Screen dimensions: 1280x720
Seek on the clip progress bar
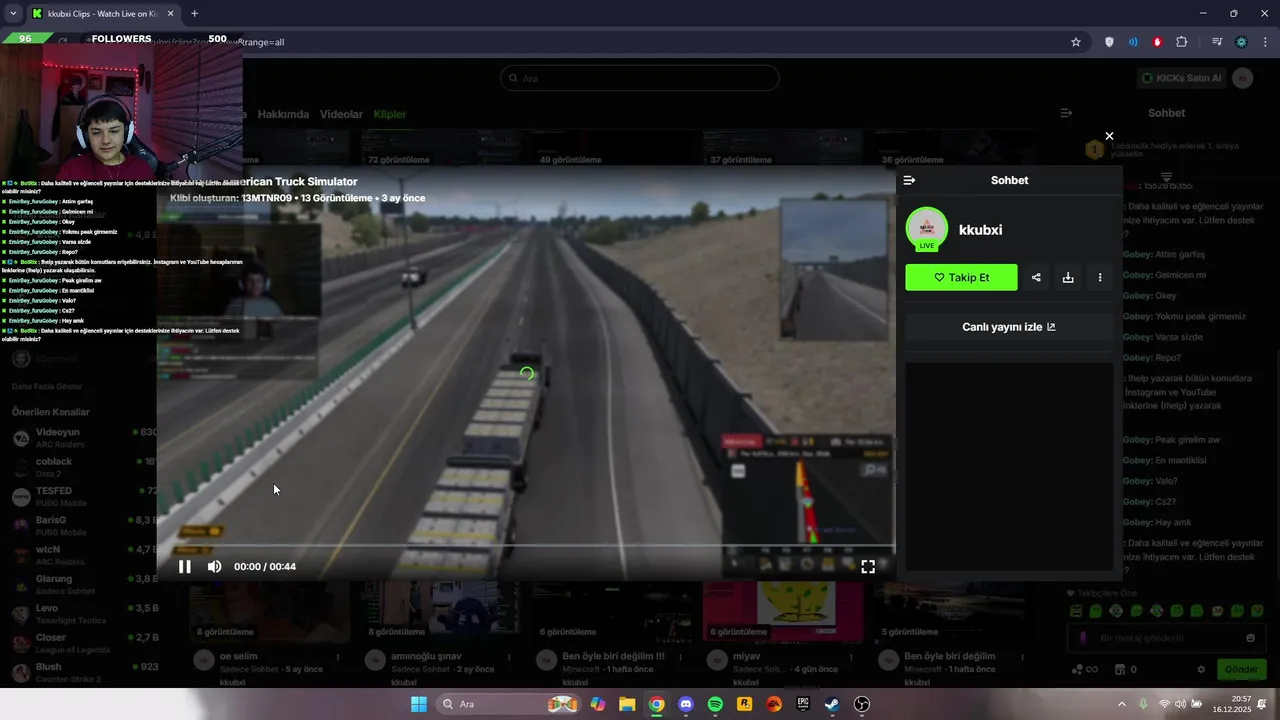click(x=526, y=546)
